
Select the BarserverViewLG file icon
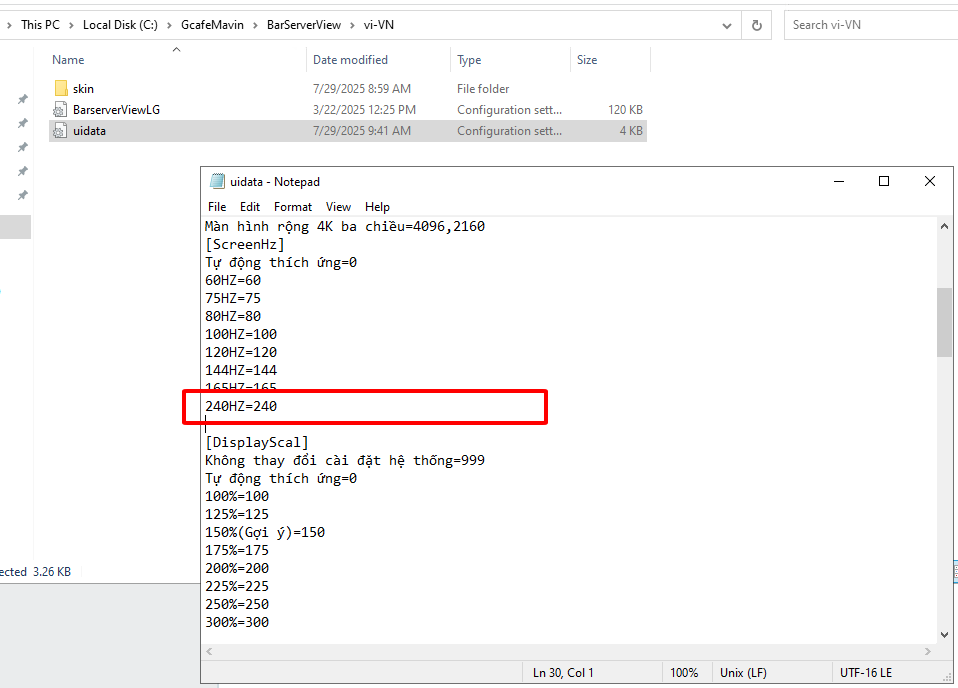click(61, 110)
